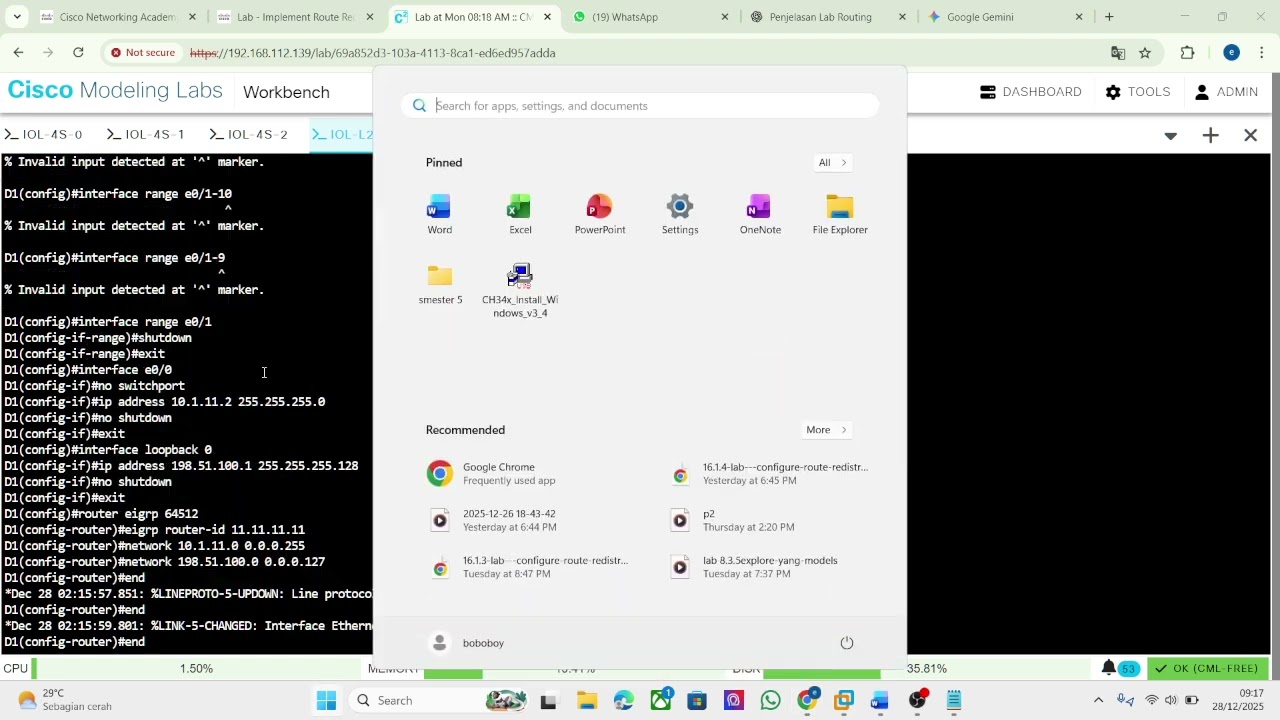Click the Not secure site info chip
Image resolution: width=1280 pixels, height=720 pixels.
click(143, 53)
